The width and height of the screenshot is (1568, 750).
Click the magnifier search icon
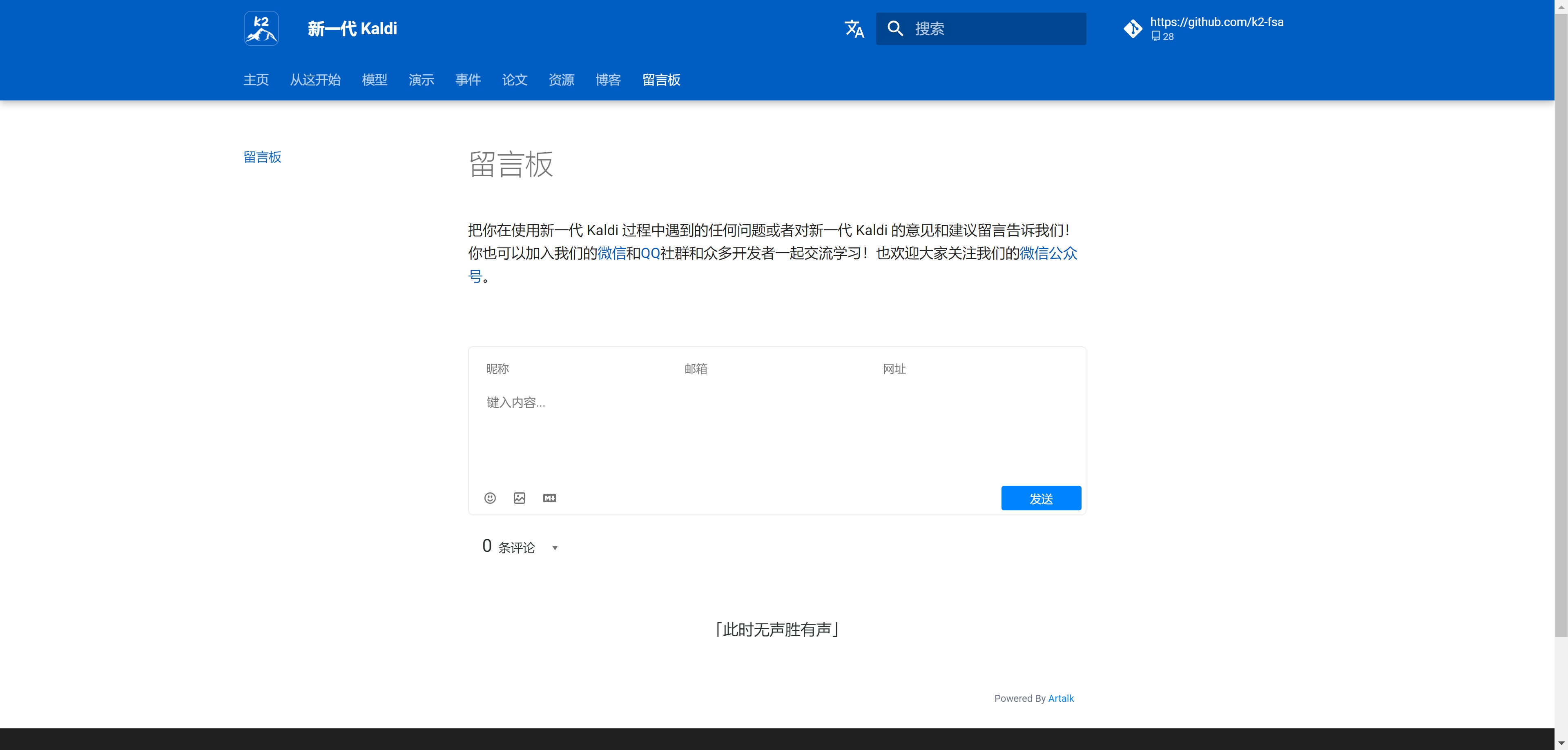[895, 29]
